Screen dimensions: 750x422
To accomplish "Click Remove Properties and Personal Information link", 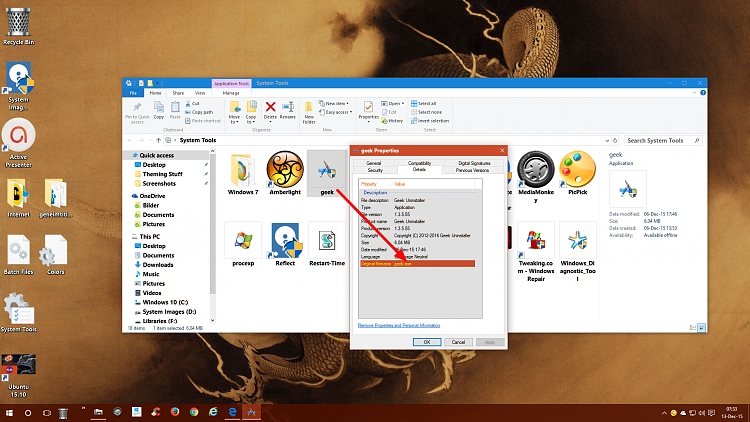I will pyautogui.click(x=399, y=325).
